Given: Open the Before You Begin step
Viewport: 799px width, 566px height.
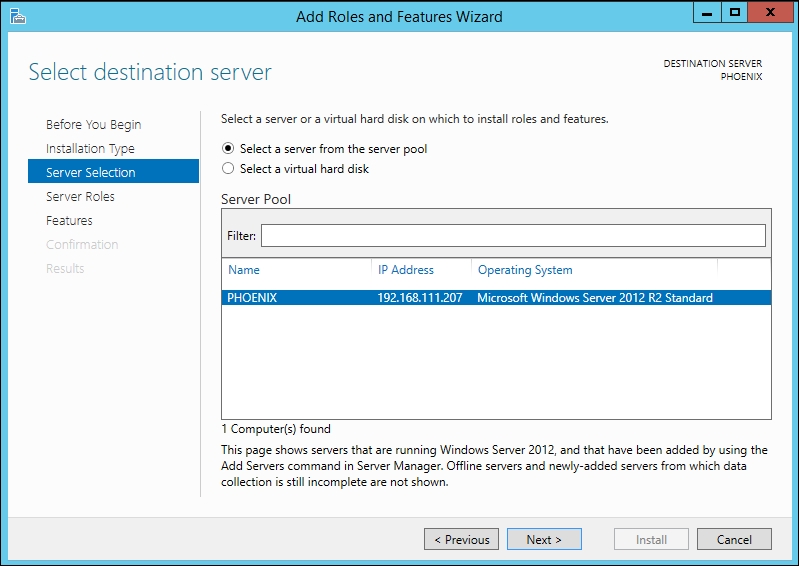Looking at the screenshot, I should tap(93, 125).
